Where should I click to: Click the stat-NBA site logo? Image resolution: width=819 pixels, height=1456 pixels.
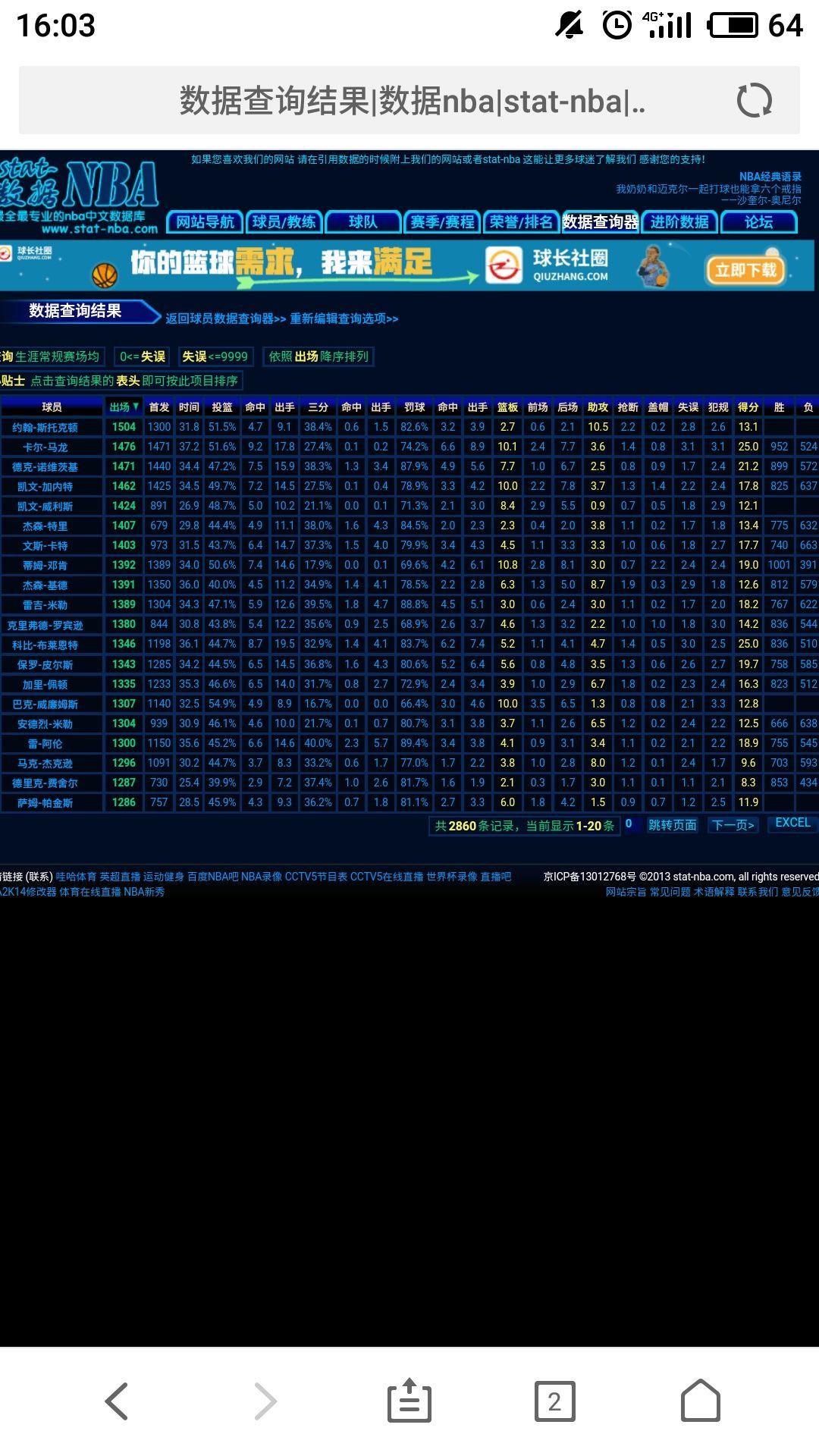tap(79, 193)
